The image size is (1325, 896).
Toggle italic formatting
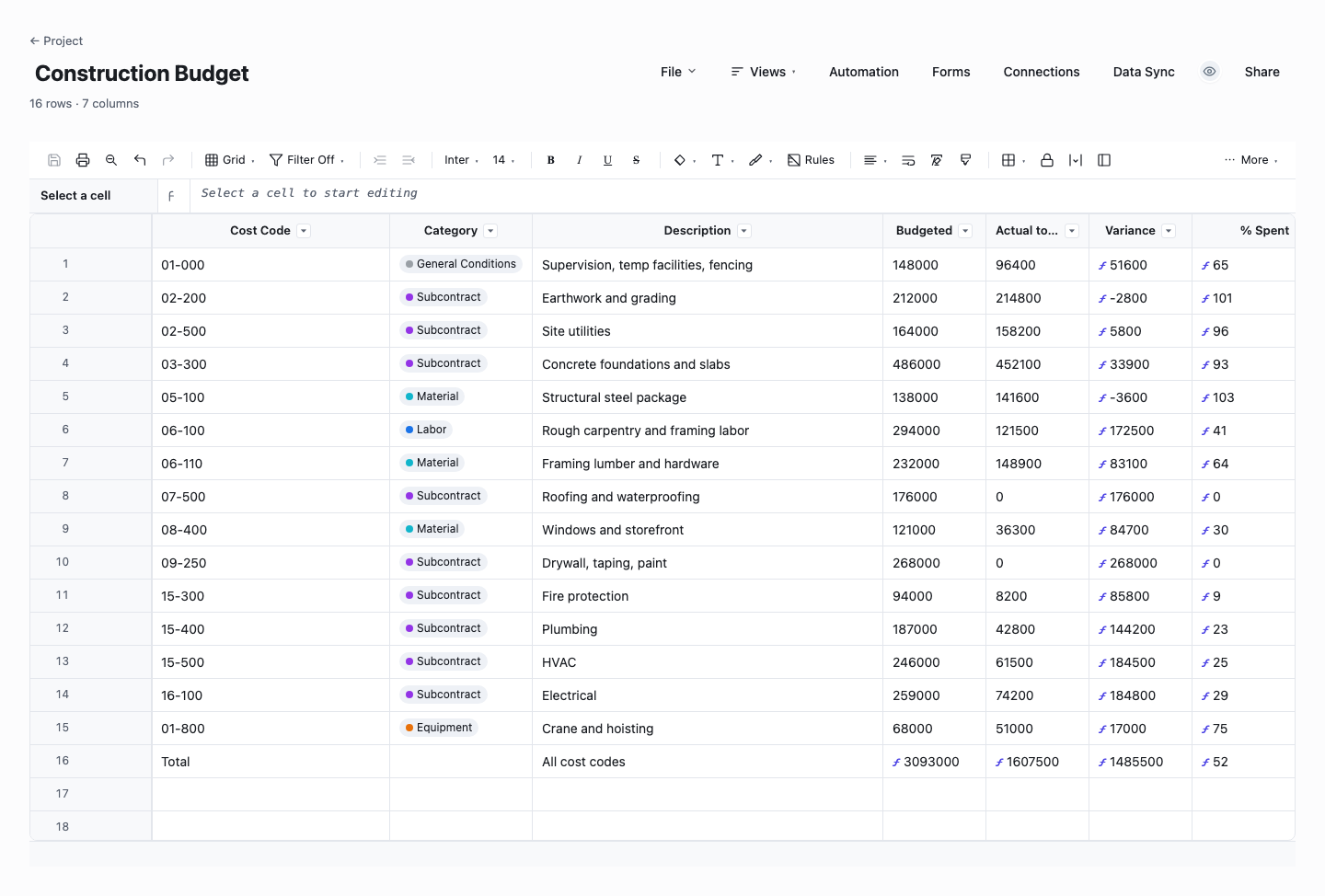(x=580, y=160)
